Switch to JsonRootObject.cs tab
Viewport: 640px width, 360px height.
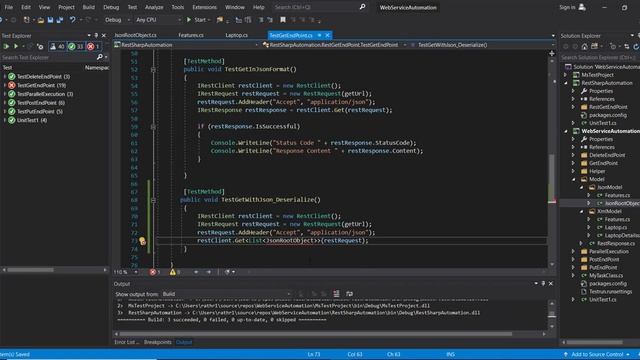coord(135,36)
